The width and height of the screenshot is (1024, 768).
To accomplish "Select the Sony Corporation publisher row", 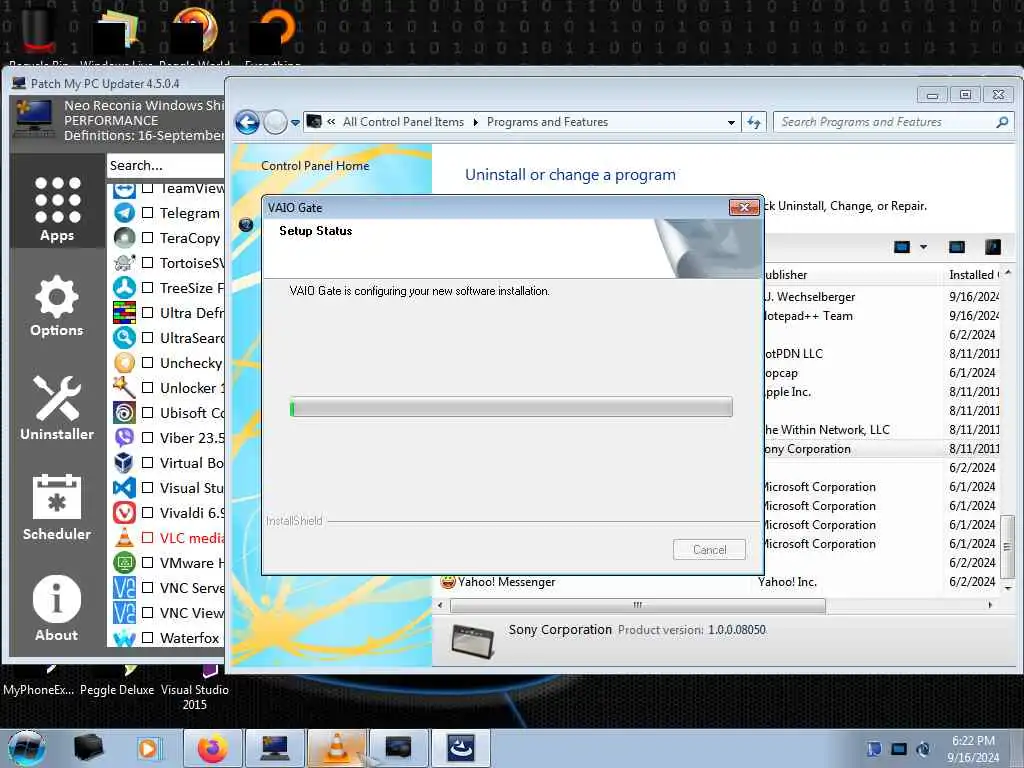I will click(x=880, y=449).
